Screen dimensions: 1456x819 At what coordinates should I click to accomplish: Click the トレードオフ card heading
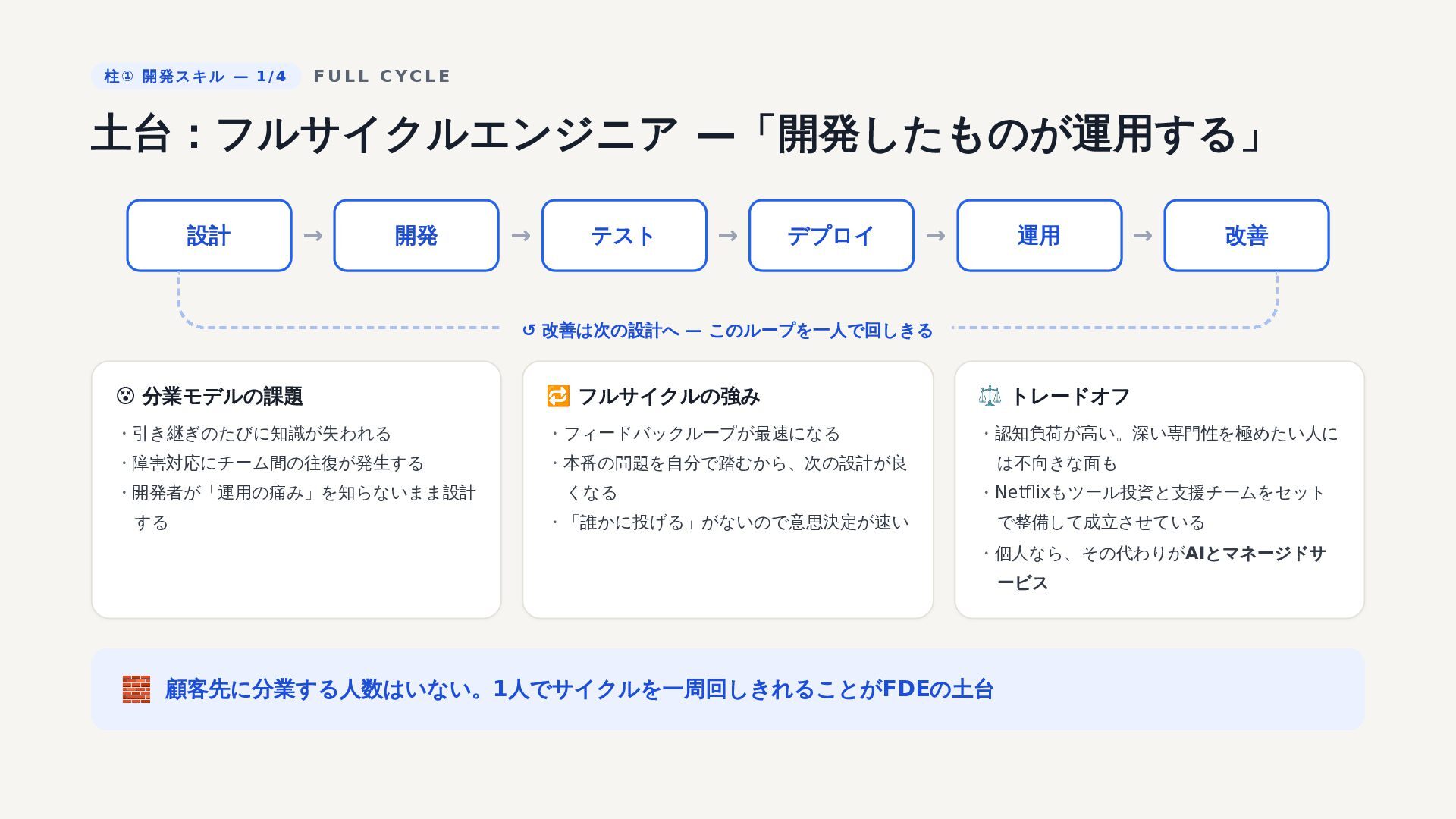coord(1070,396)
